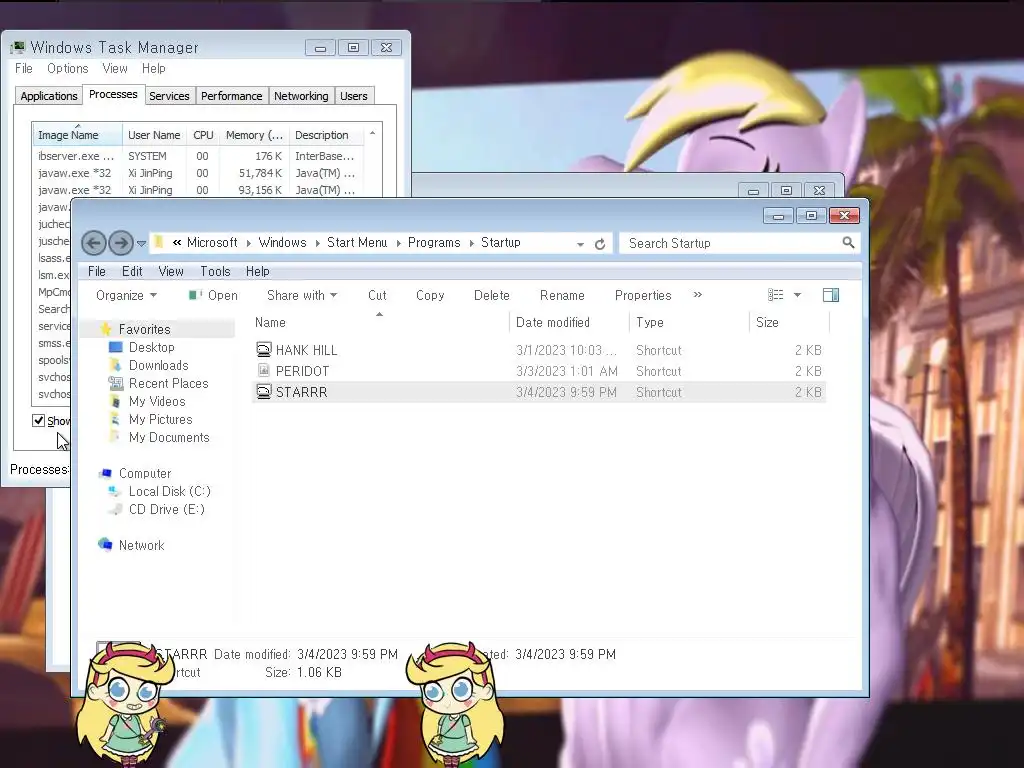Click the search magnifier icon
Image resolution: width=1024 pixels, height=768 pixels.
pyautogui.click(x=848, y=243)
